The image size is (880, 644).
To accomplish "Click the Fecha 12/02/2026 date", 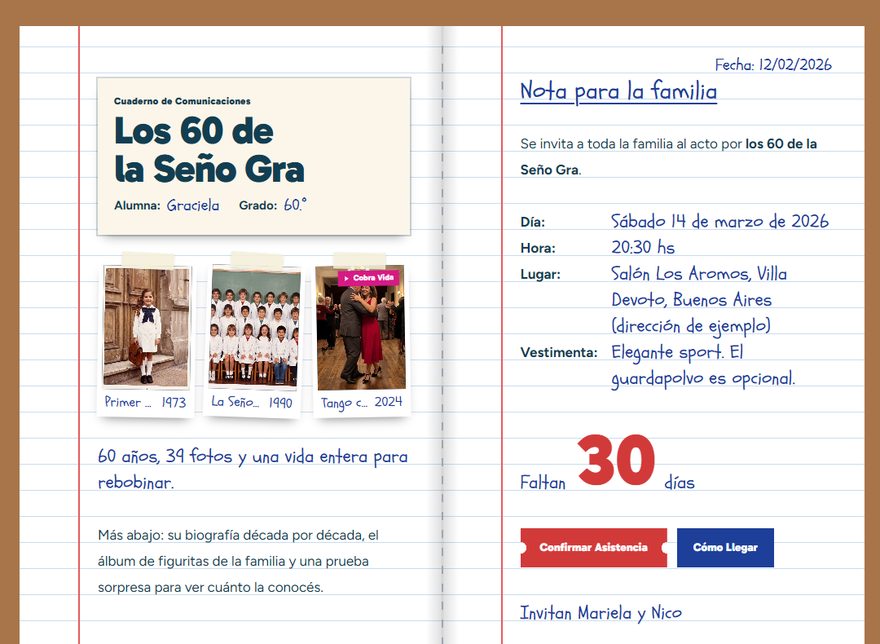I will (x=773, y=65).
